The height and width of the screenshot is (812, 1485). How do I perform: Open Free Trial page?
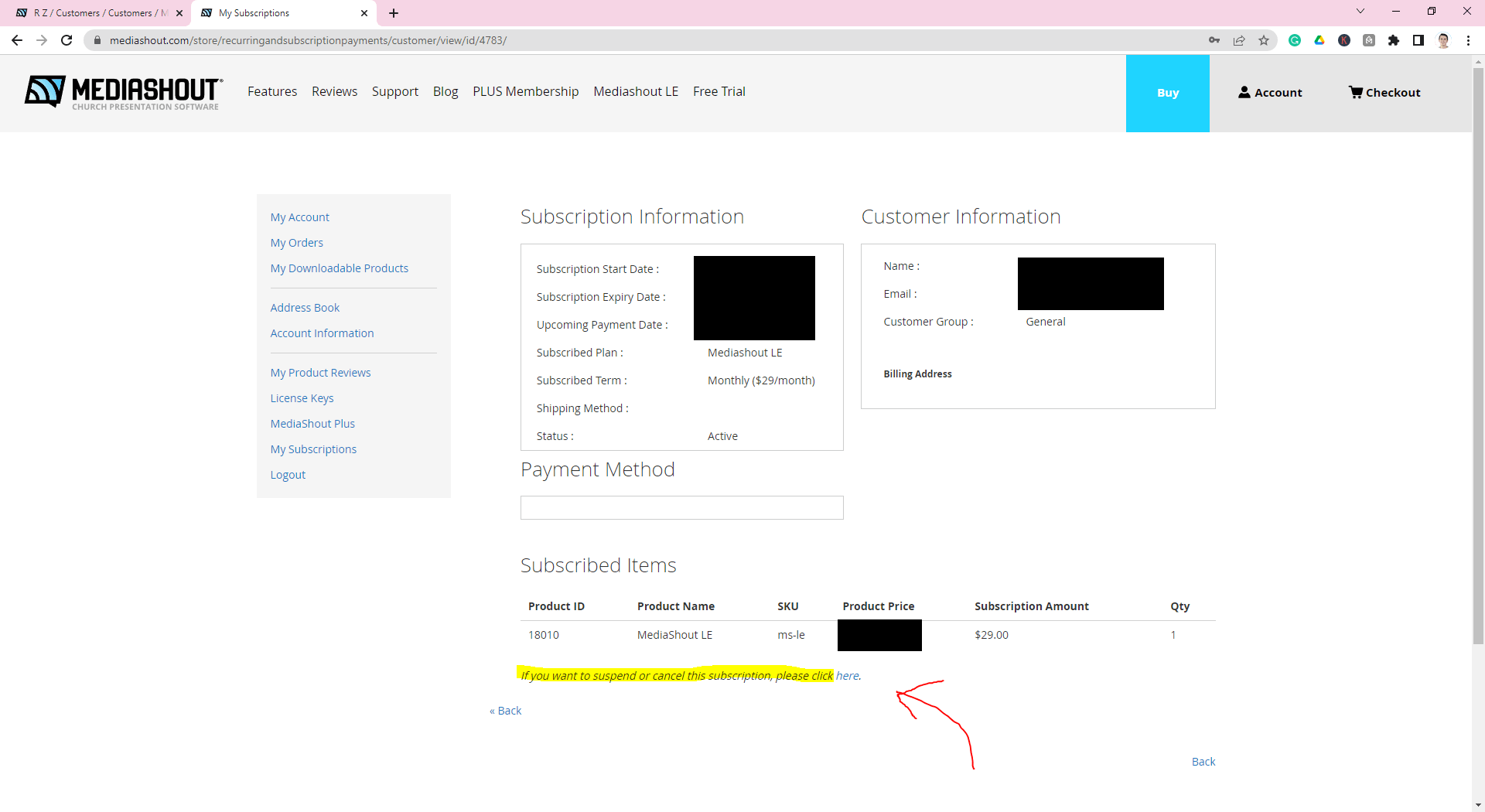point(719,91)
